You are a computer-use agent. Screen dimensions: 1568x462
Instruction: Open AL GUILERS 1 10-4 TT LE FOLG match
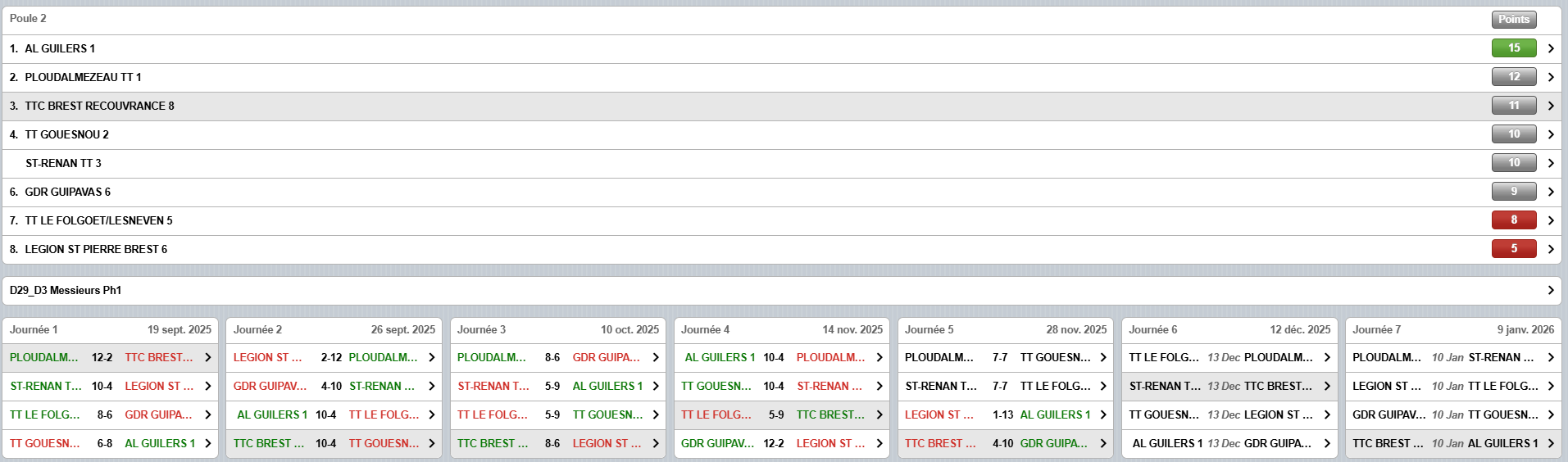point(326,415)
